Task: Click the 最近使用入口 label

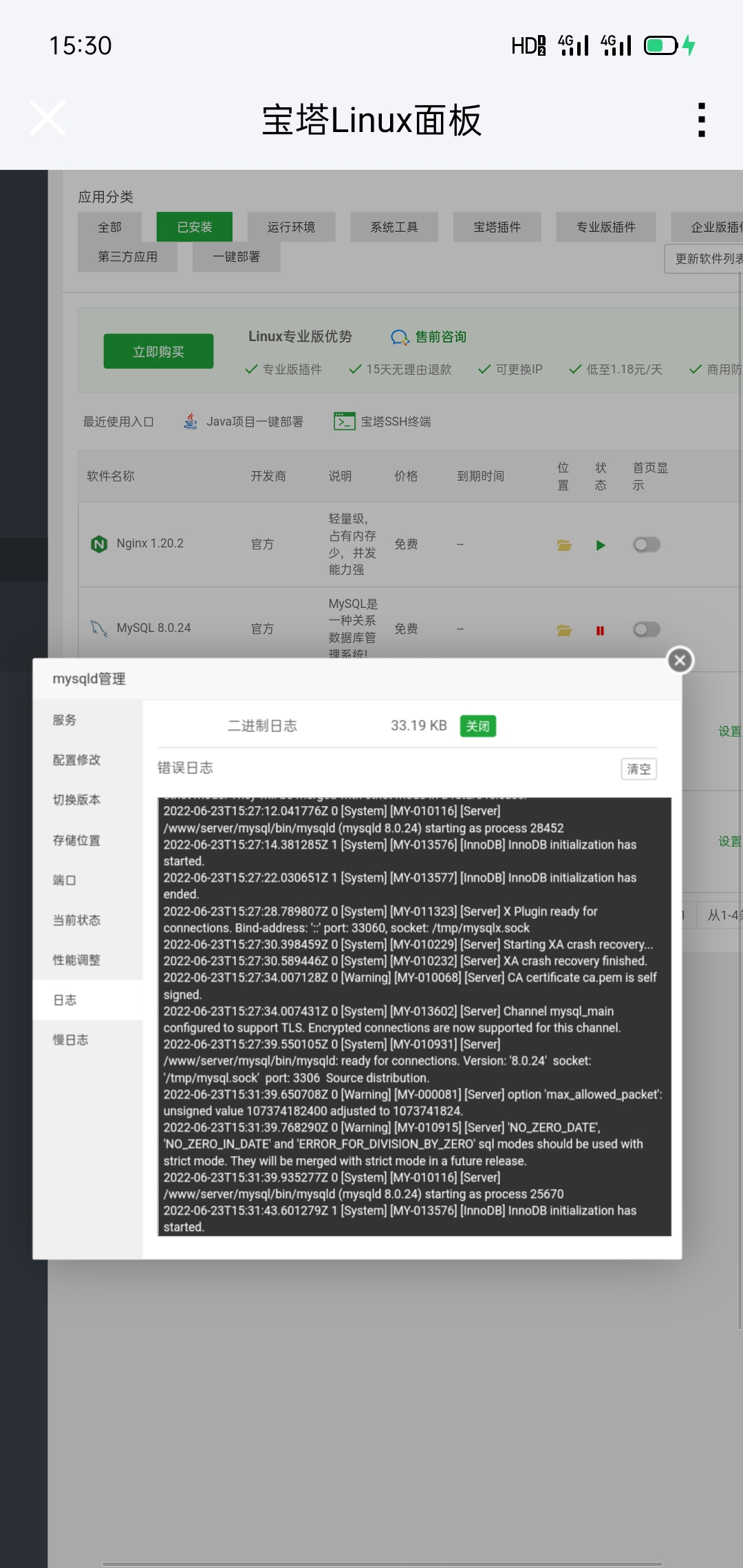Action: [x=118, y=422]
